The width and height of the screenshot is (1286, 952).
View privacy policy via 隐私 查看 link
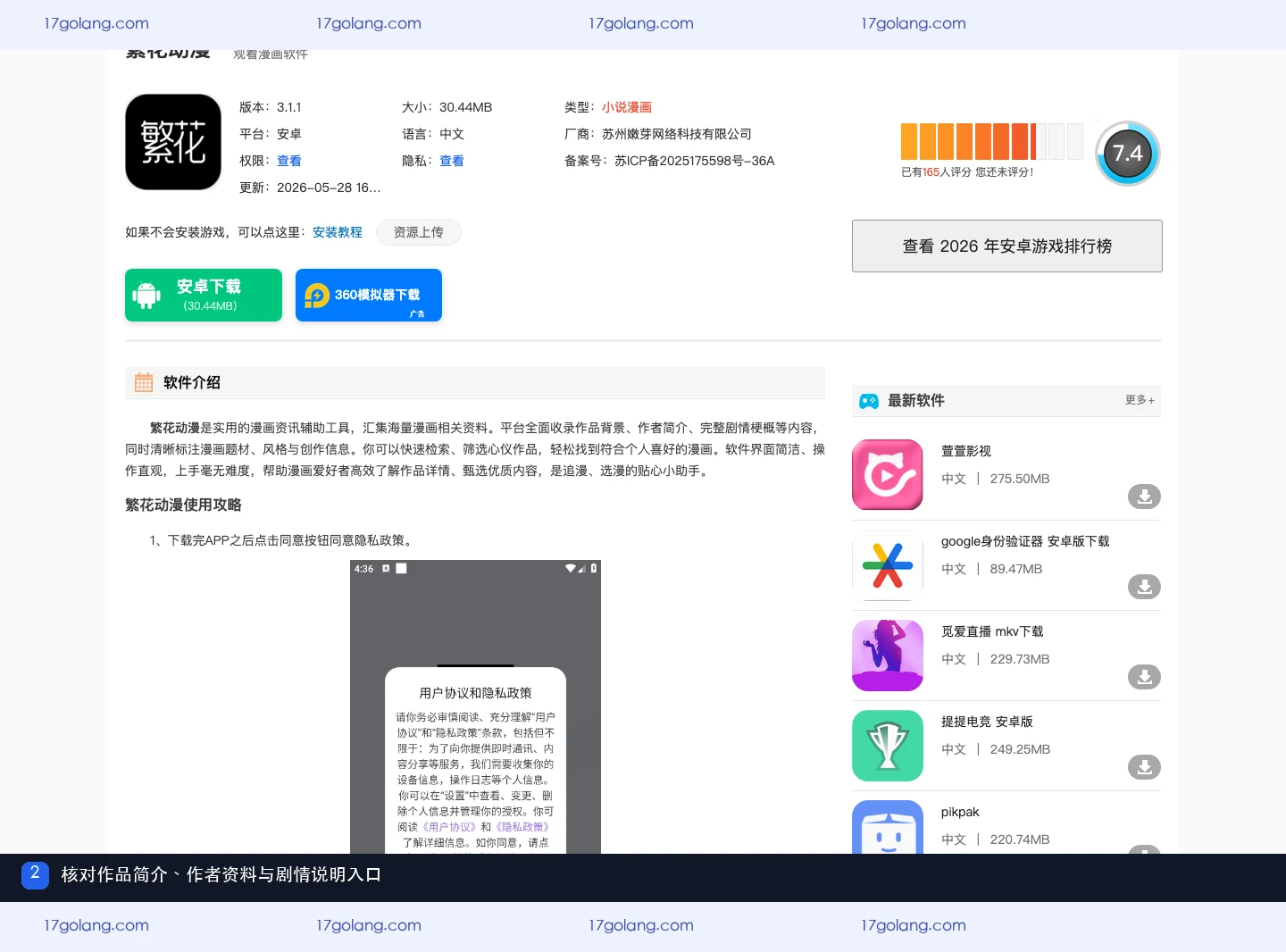pyautogui.click(x=452, y=161)
